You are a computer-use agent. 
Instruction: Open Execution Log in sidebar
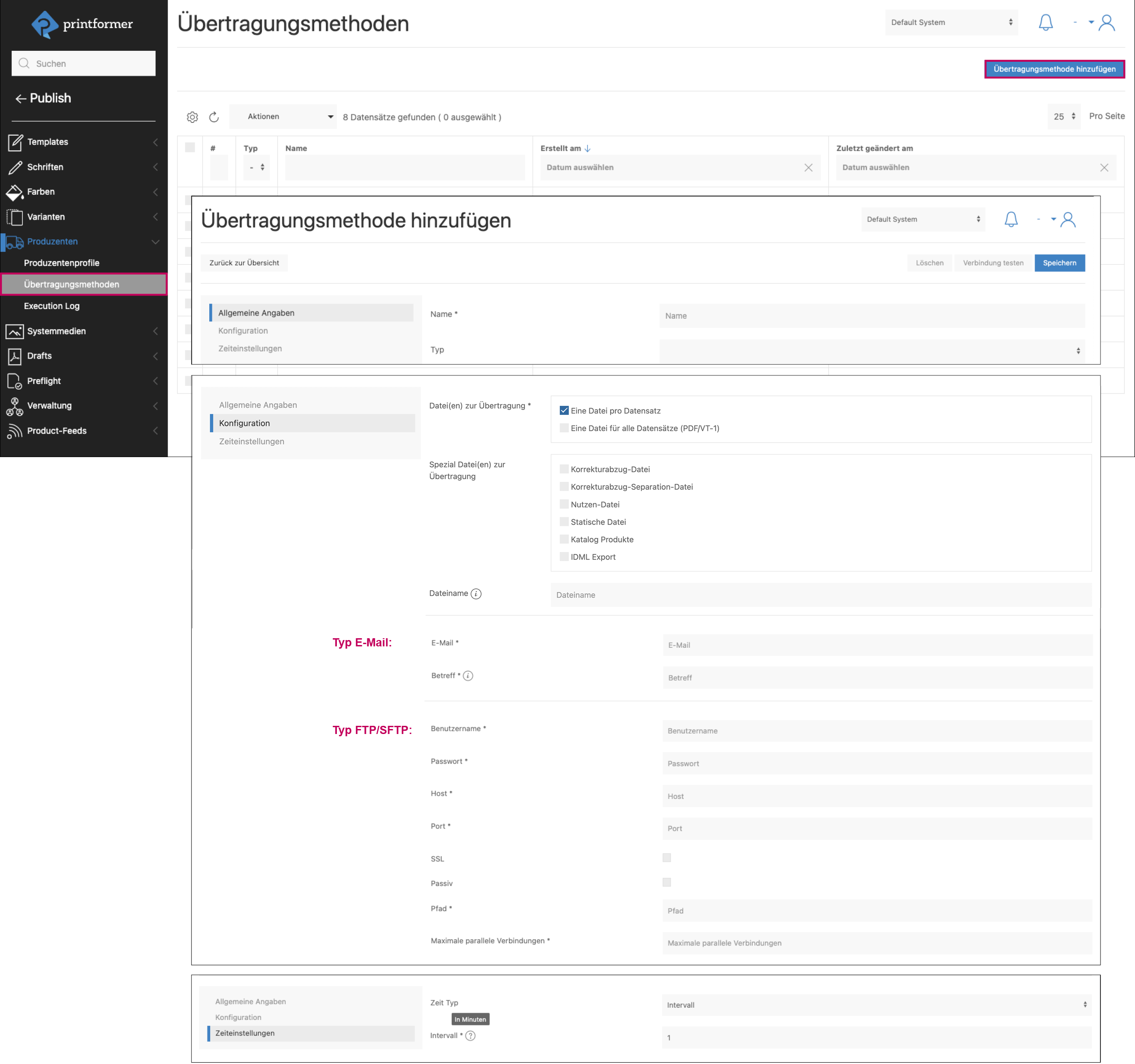[x=52, y=306]
